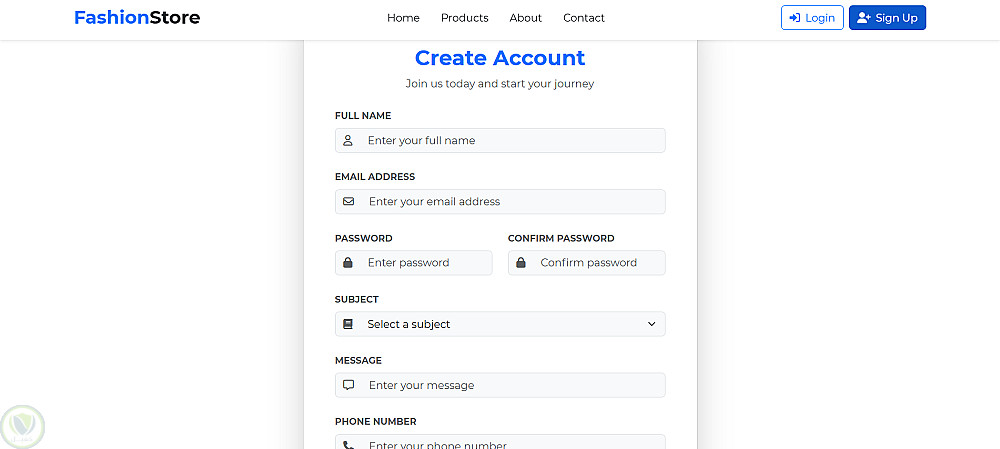
Task: Expand the Subject dropdown chevron arrow
Action: 651,324
